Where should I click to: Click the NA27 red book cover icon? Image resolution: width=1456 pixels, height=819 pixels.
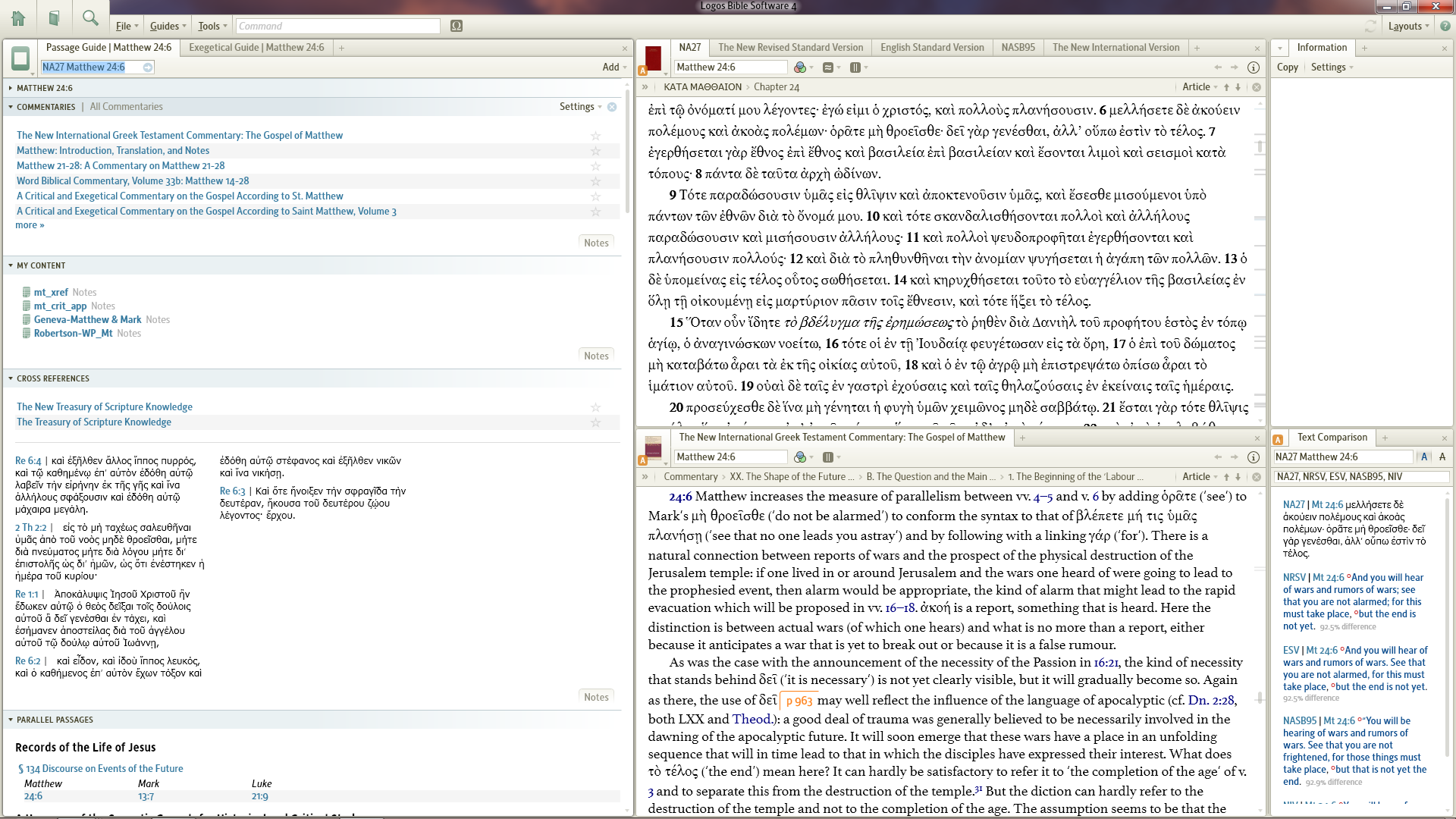(653, 58)
